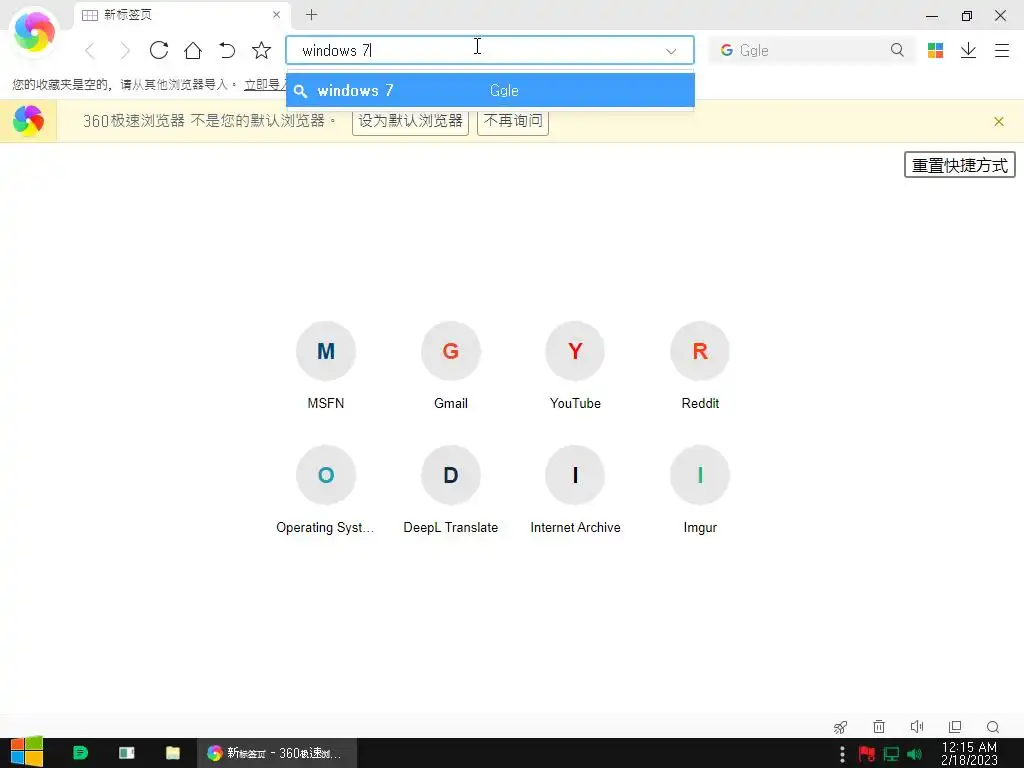Open a new tab with the plus button
The image size is (1024, 768).
(312, 15)
